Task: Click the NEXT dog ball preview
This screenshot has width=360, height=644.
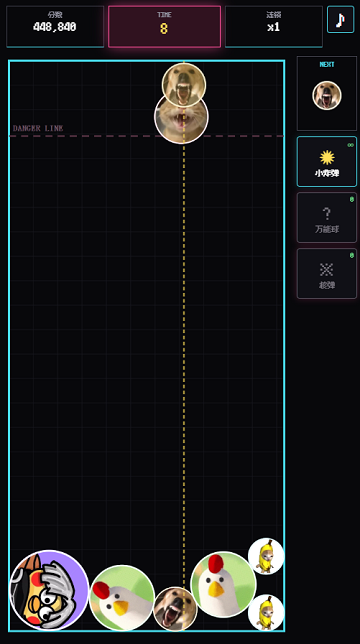Action: click(x=327, y=95)
